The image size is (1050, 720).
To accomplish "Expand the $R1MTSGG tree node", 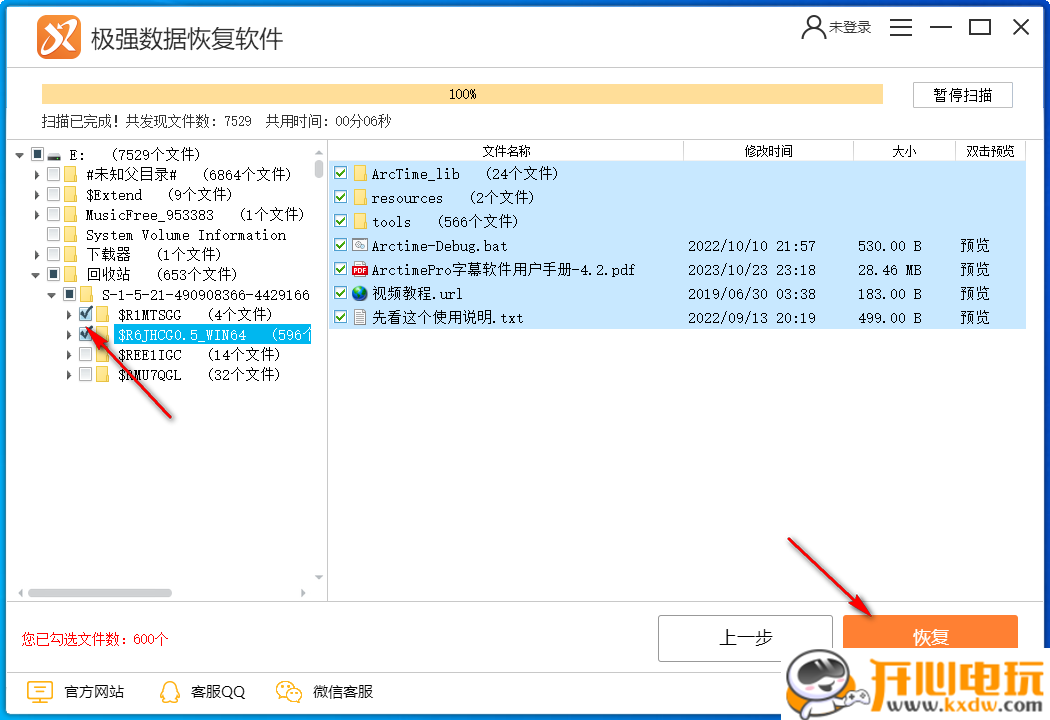I will pyautogui.click(x=68, y=315).
